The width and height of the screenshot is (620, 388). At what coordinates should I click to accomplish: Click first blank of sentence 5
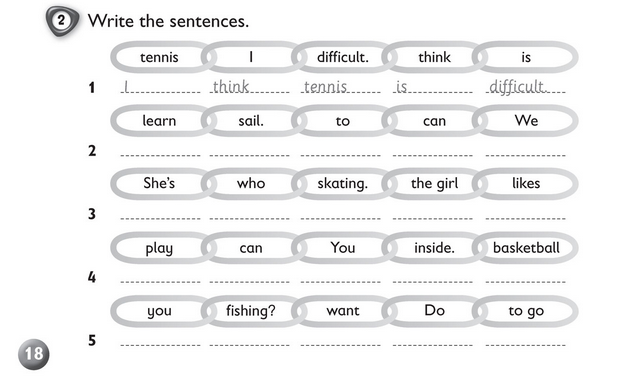[x=161, y=340]
